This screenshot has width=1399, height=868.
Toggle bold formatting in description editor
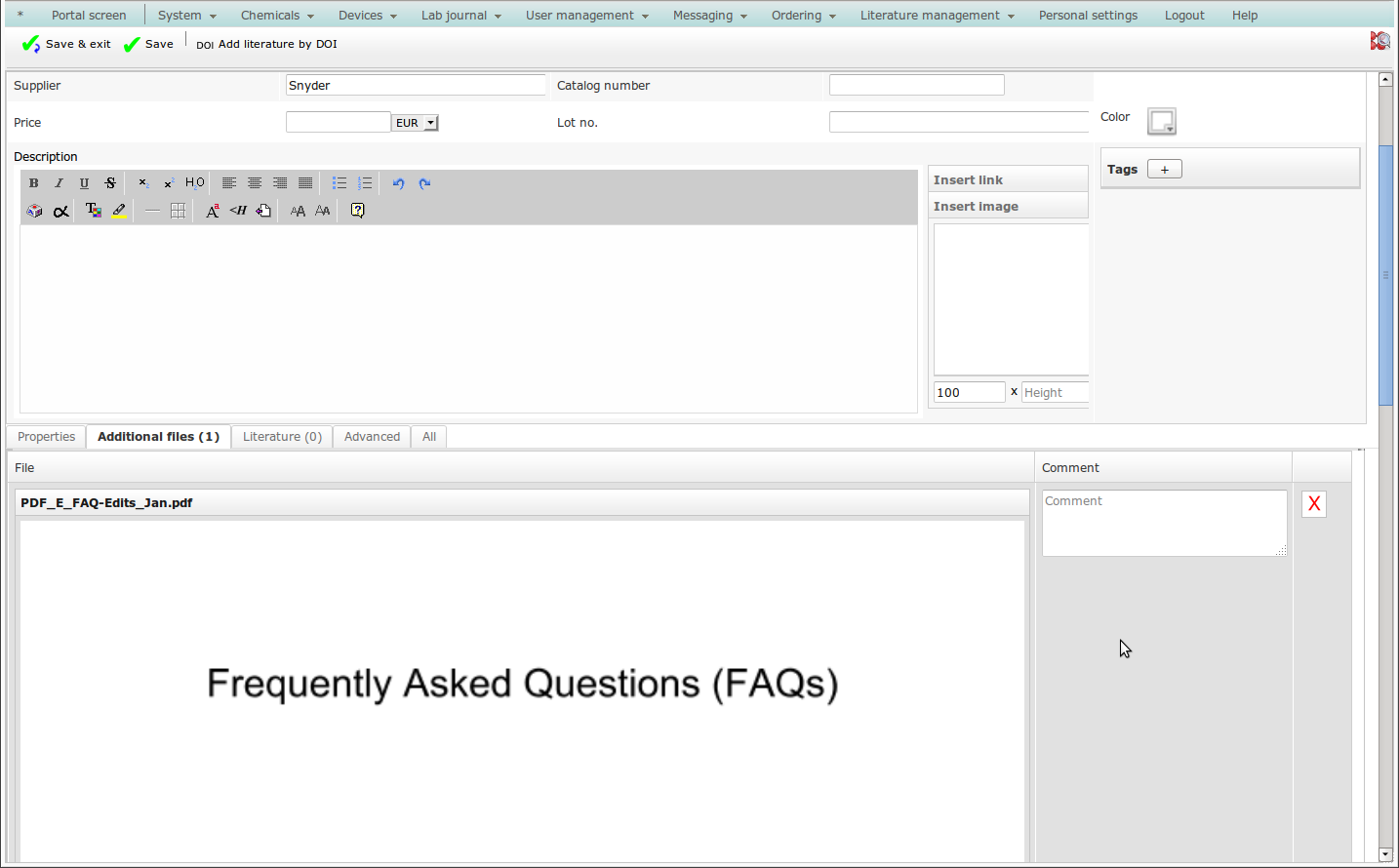(x=34, y=183)
